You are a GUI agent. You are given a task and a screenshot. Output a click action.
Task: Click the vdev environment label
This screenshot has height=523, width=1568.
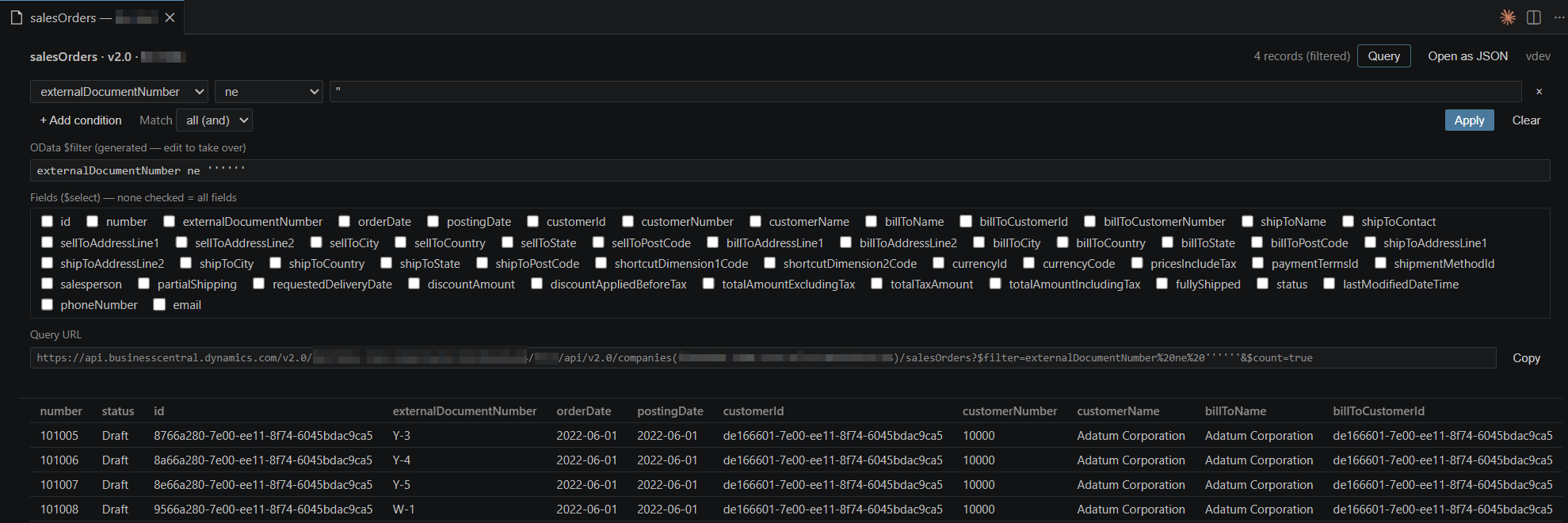point(1538,56)
